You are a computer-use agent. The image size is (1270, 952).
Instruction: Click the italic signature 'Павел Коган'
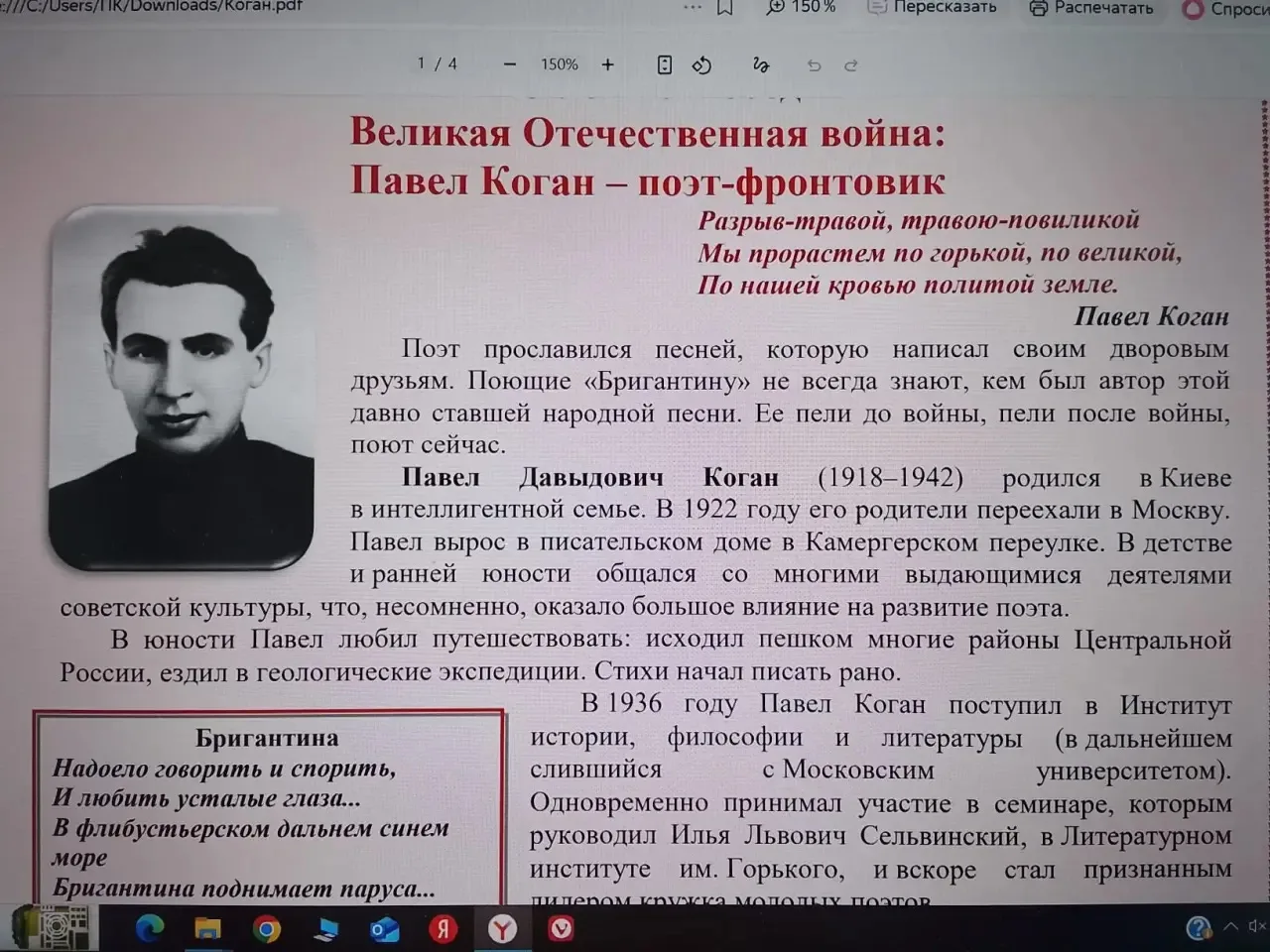click(x=1152, y=316)
